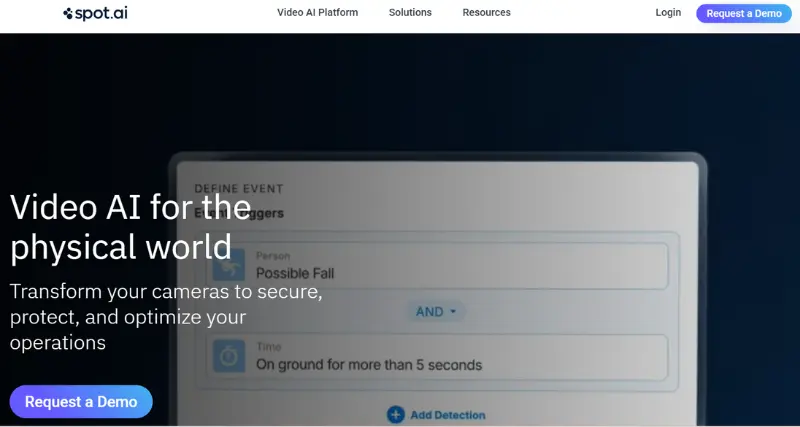The width and height of the screenshot is (800, 427).
Task: Open the Resources menu
Action: point(486,13)
